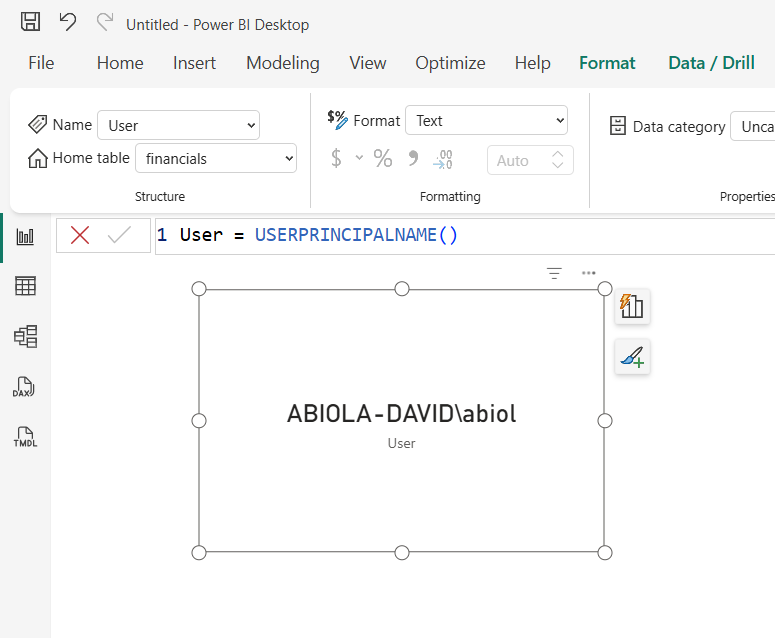Image resolution: width=775 pixels, height=638 pixels.
Task: Cancel the formula with red X
Action: [80, 235]
